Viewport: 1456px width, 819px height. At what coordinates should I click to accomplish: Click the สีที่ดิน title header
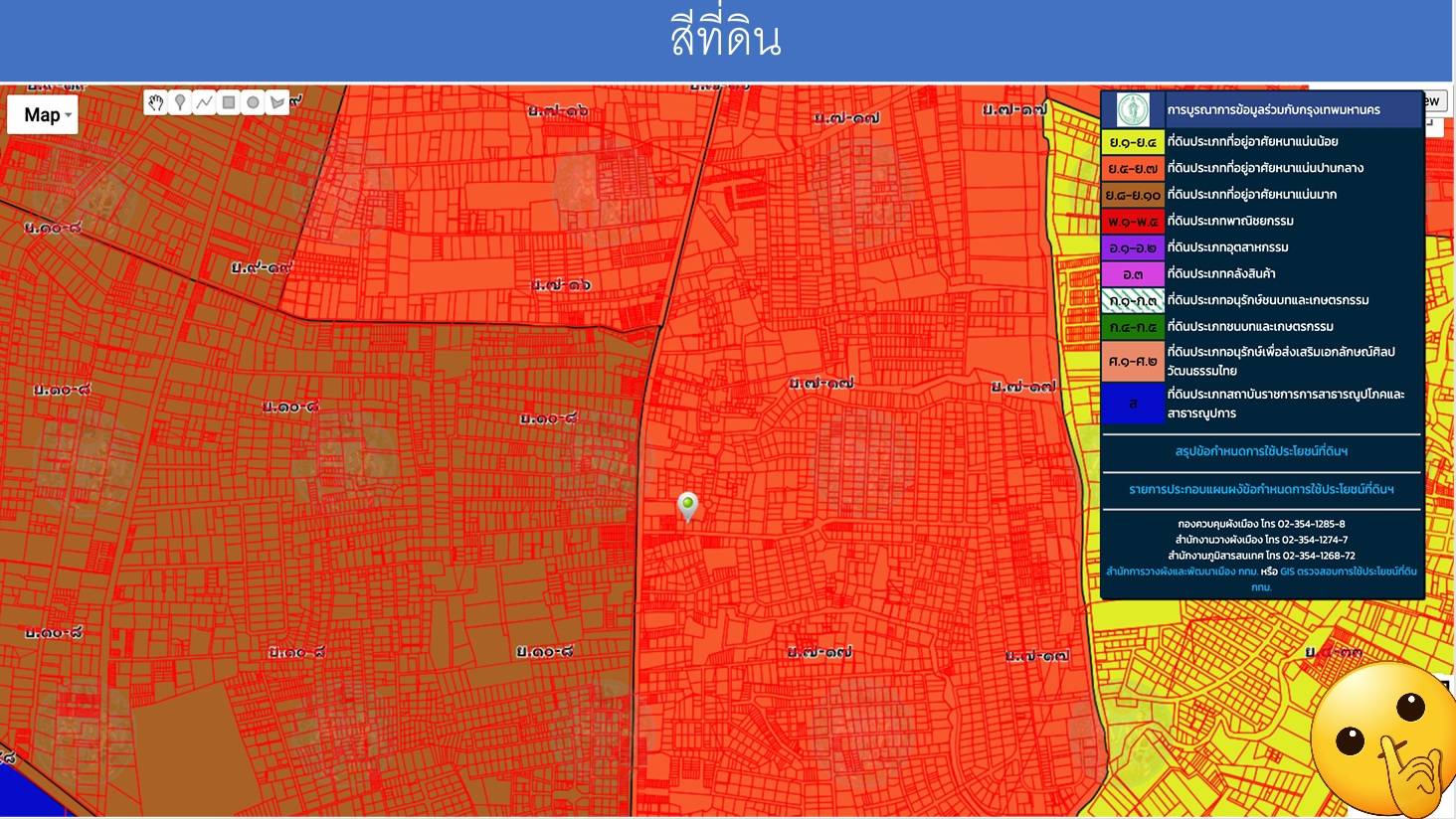pos(726,38)
